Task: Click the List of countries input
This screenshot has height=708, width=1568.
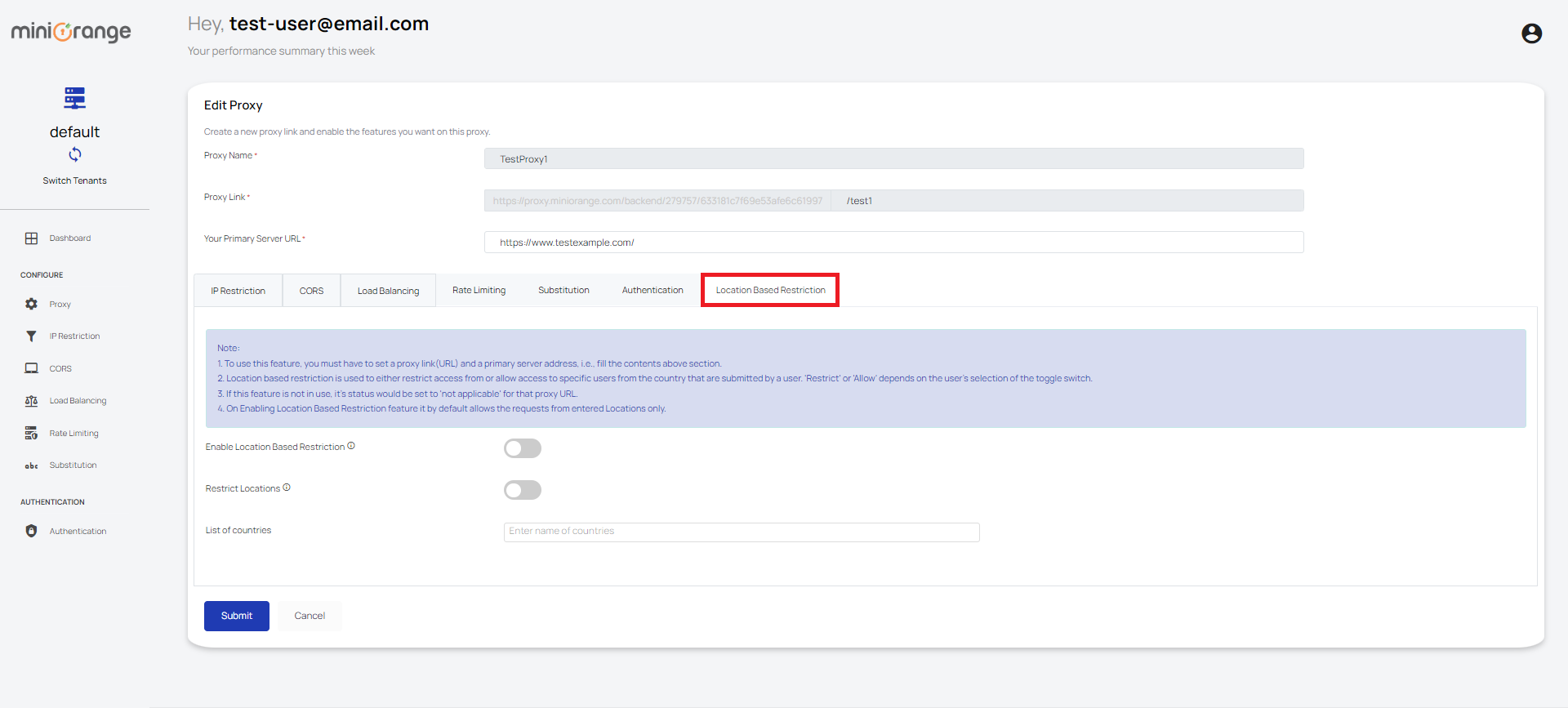Action: (742, 532)
